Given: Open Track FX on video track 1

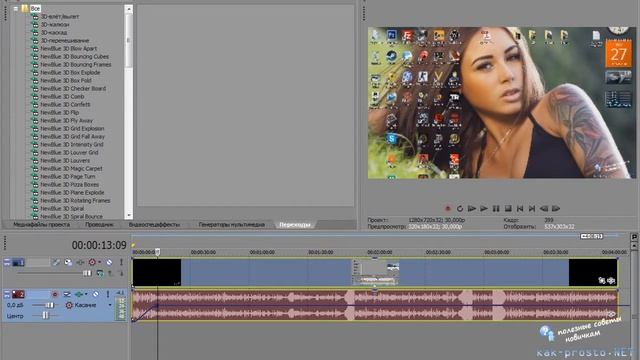Looking at the screenshot, I should coord(80,262).
